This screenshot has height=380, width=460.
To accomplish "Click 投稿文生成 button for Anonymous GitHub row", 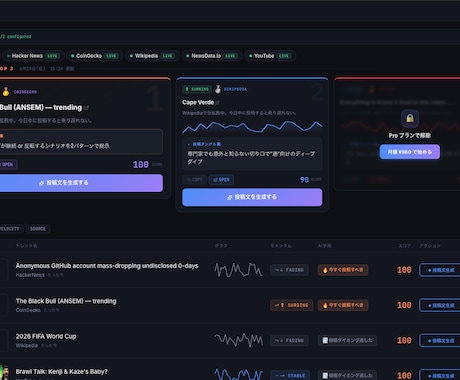I will click(x=440, y=270).
